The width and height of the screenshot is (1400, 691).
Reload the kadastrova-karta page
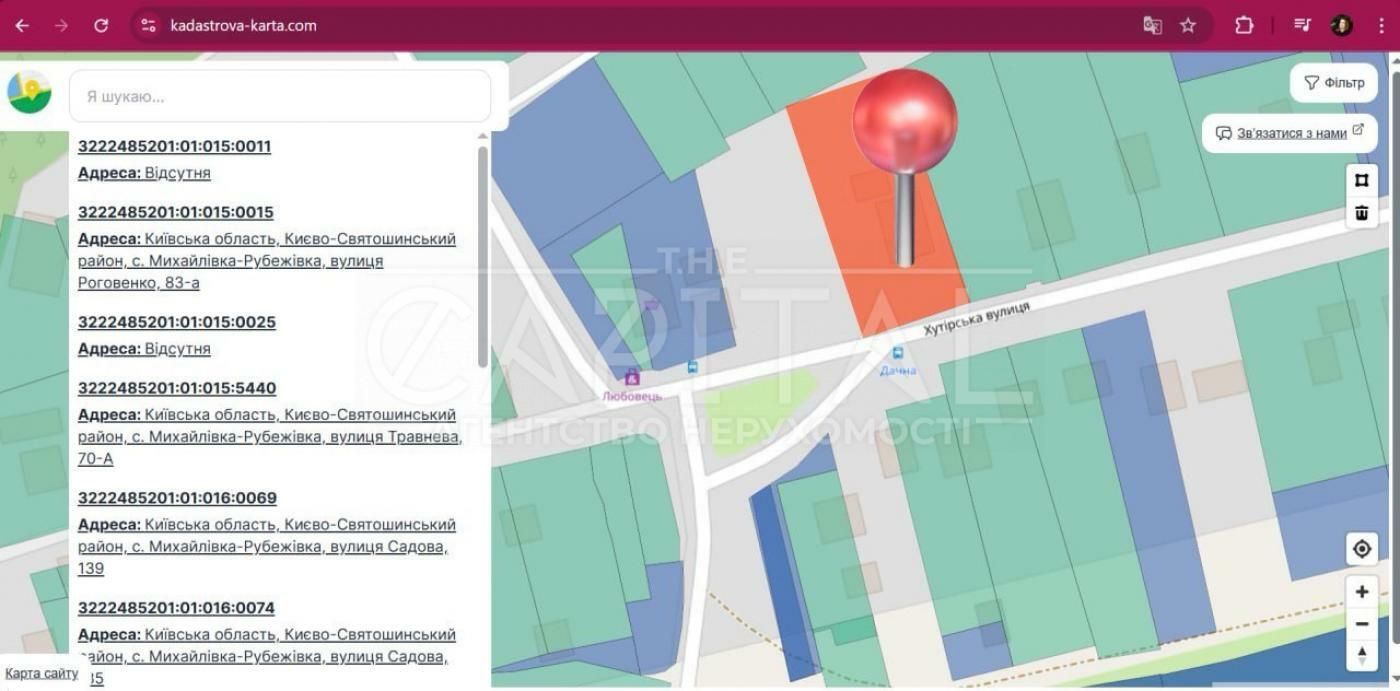[x=101, y=26]
